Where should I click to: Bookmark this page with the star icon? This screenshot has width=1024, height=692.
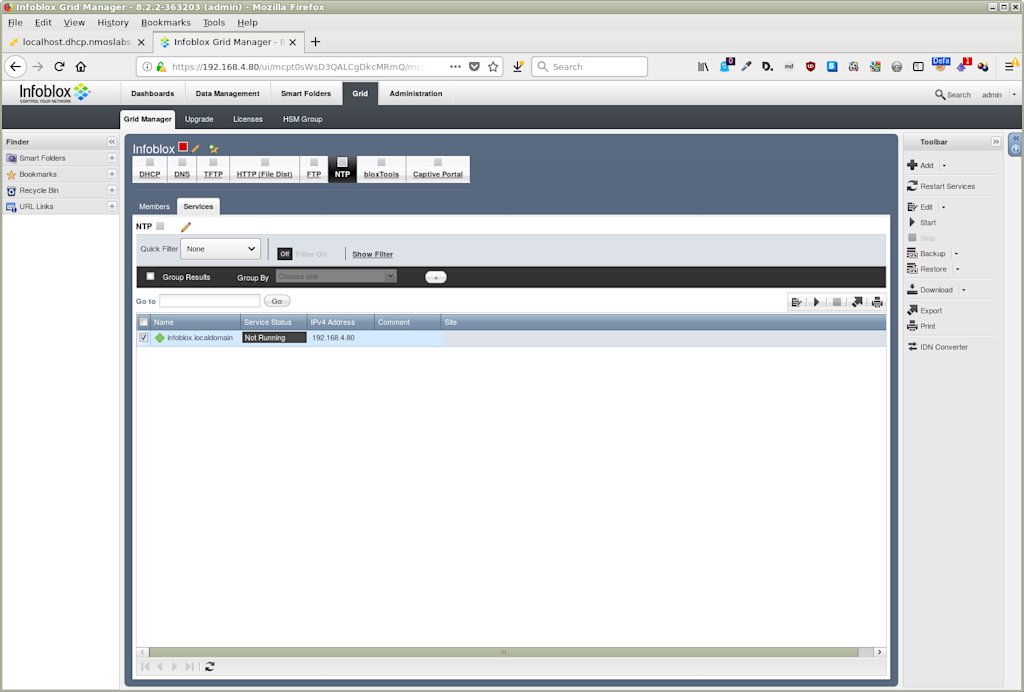click(493, 67)
